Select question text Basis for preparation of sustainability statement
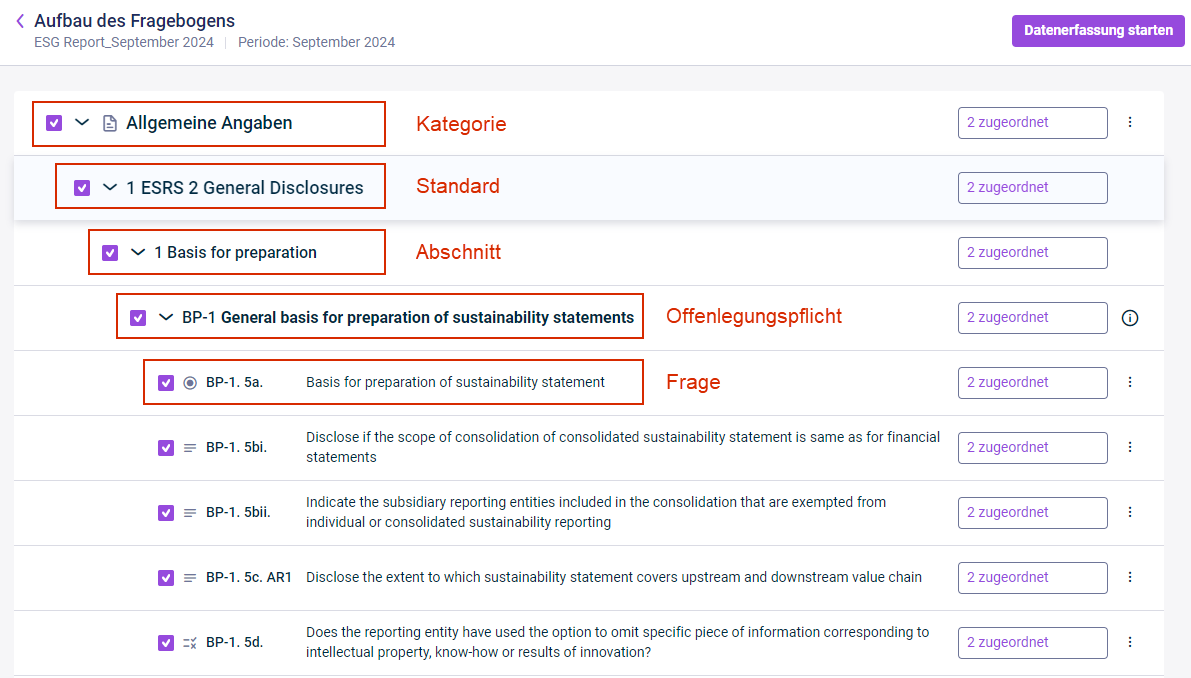 click(x=455, y=383)
